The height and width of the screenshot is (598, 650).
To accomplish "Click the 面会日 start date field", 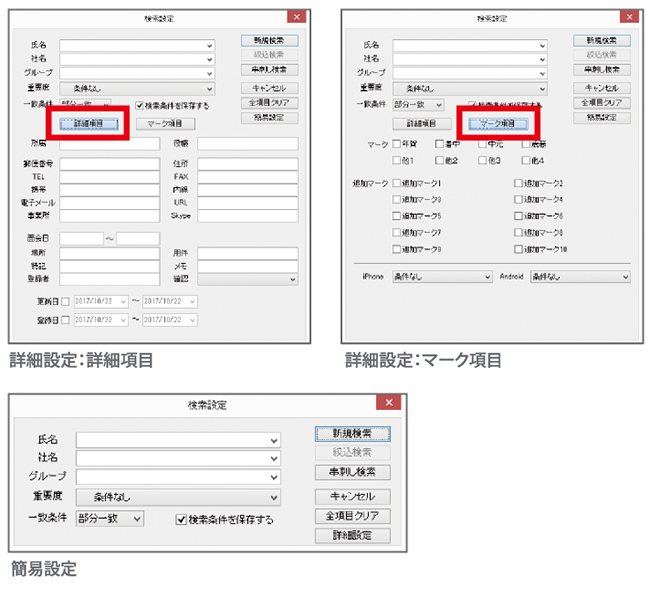I will pyautogui.click(x=81, y=239).
